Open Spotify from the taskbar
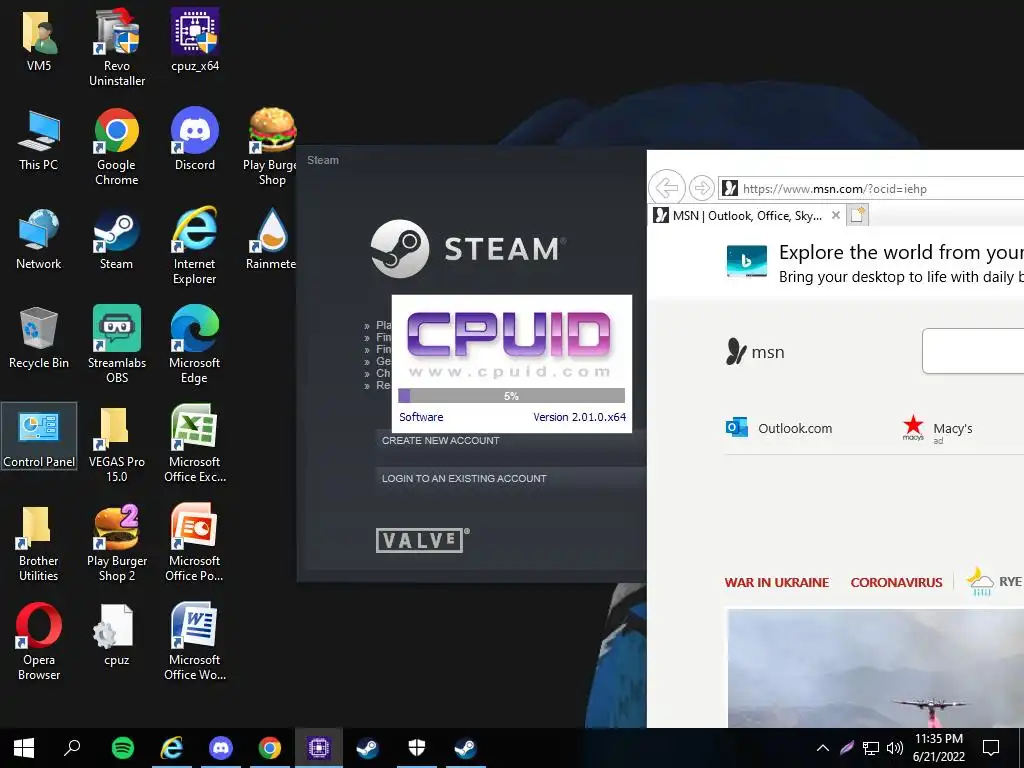The width and height of the screenshot is (1024, 768). [123, 748]
